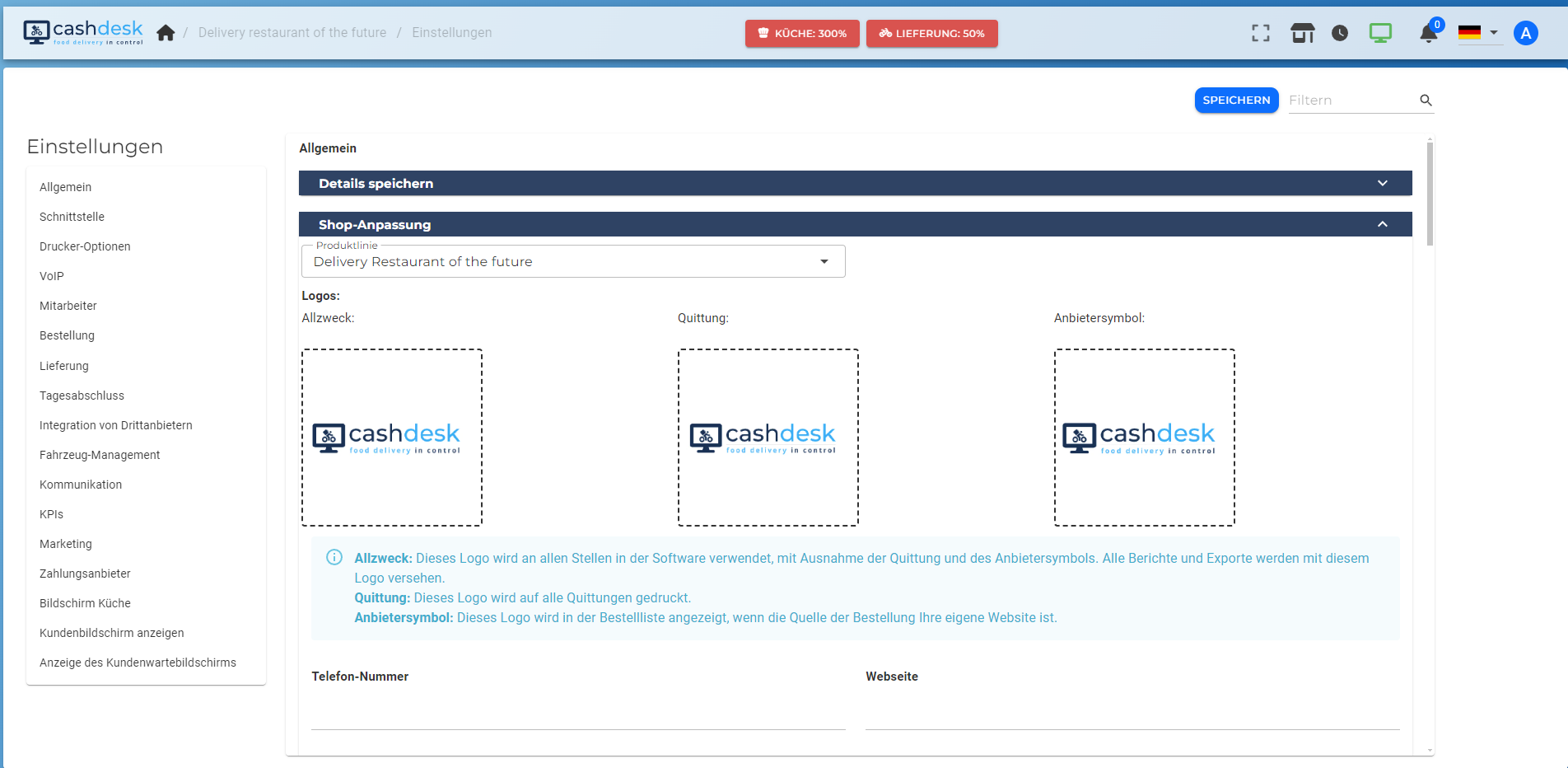Open user avatar A menu
The image size is (1568, 768).
[x=1526, y=33]
